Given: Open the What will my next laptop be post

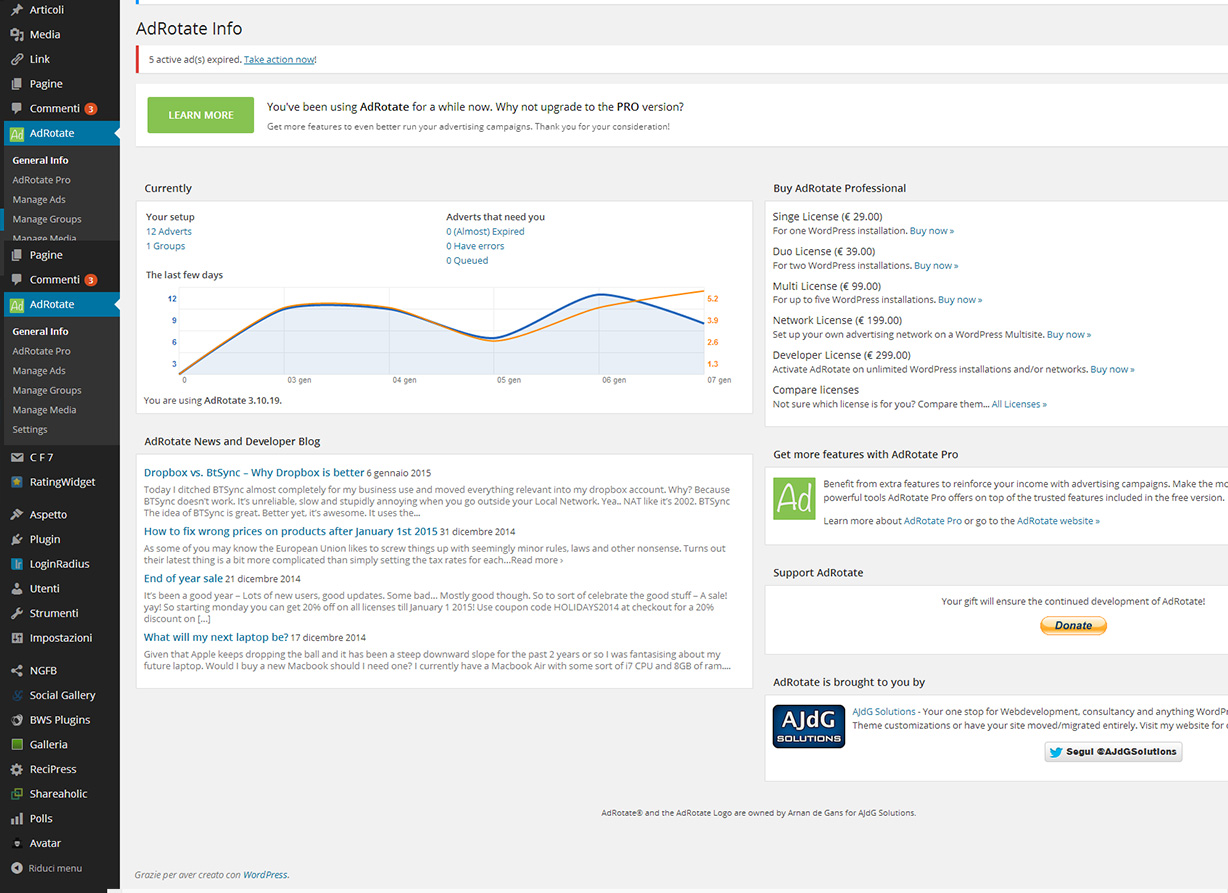Looking at the screenshot, I should (x=216, y=637).
